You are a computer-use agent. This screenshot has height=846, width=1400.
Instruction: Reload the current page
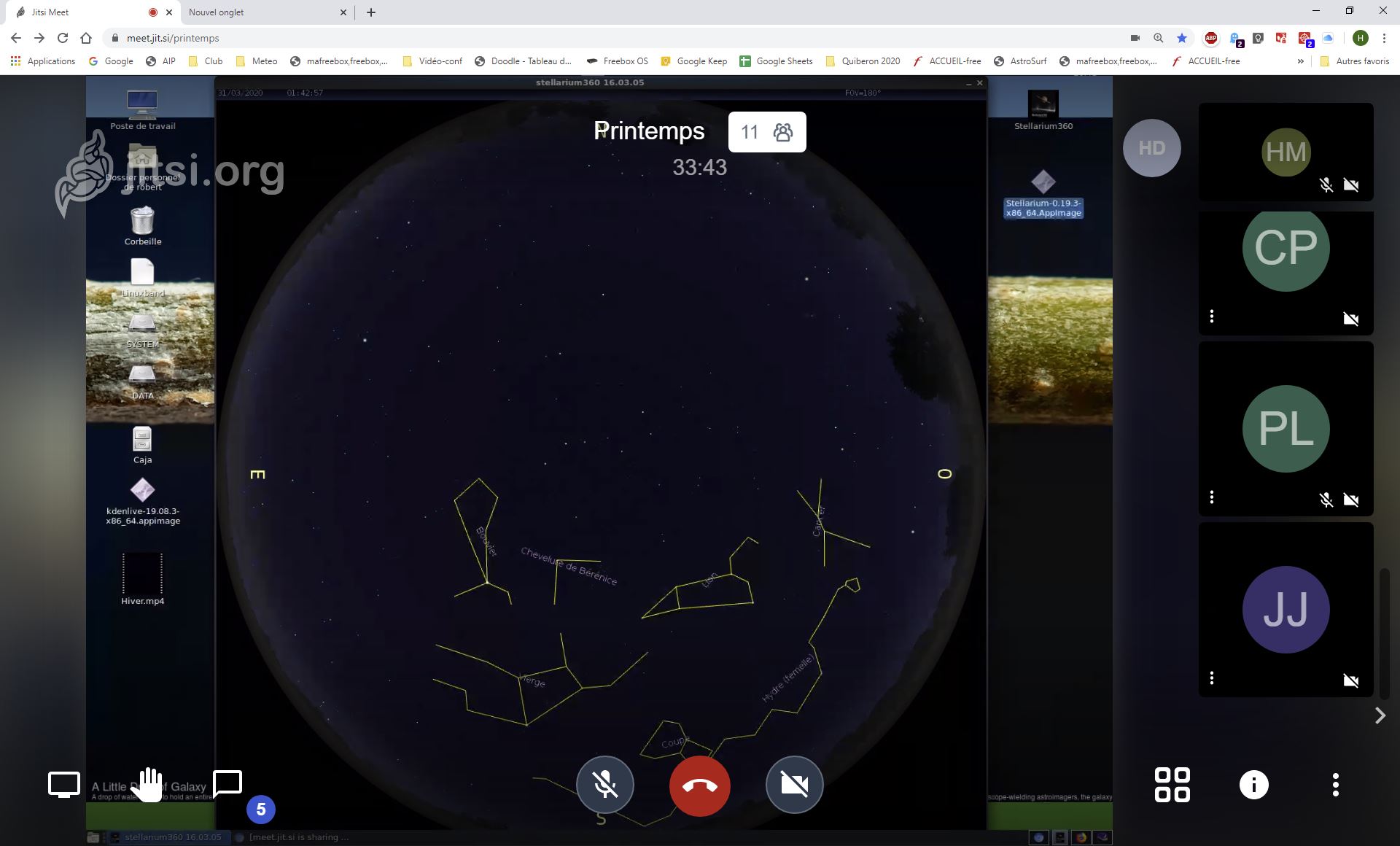tap(63, 38)
